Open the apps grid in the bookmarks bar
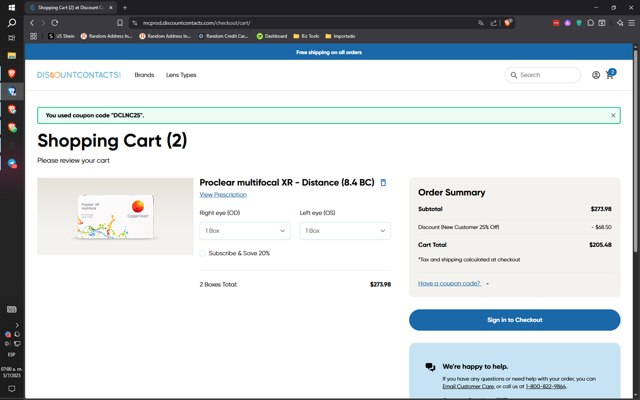Screen dimensions: 640x400 click(33, 36)
